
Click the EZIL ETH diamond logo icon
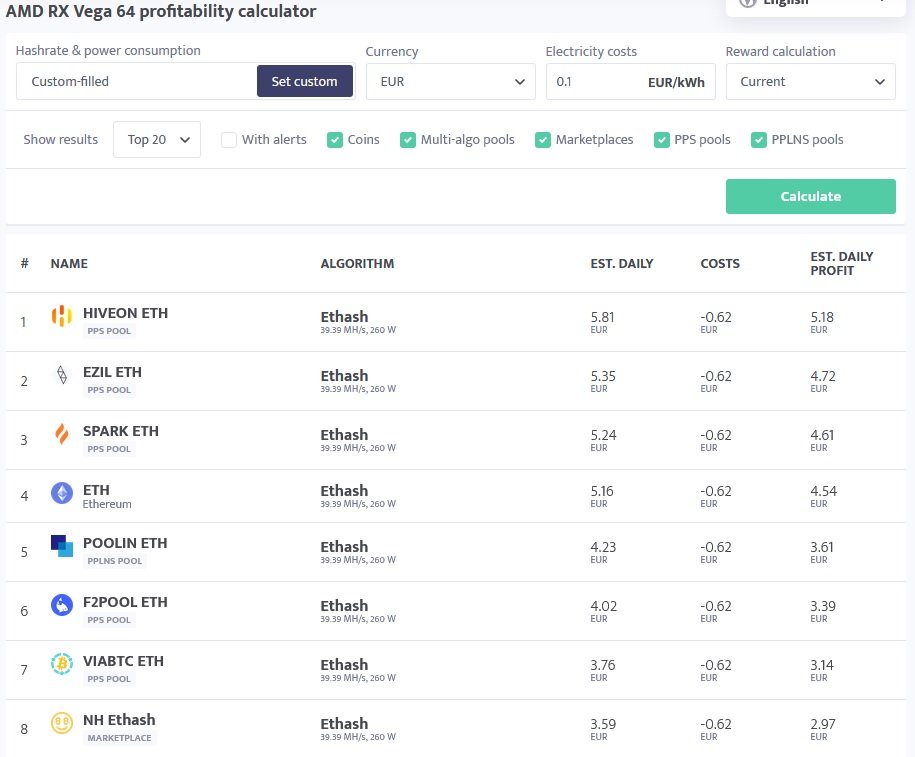point(62,375)
